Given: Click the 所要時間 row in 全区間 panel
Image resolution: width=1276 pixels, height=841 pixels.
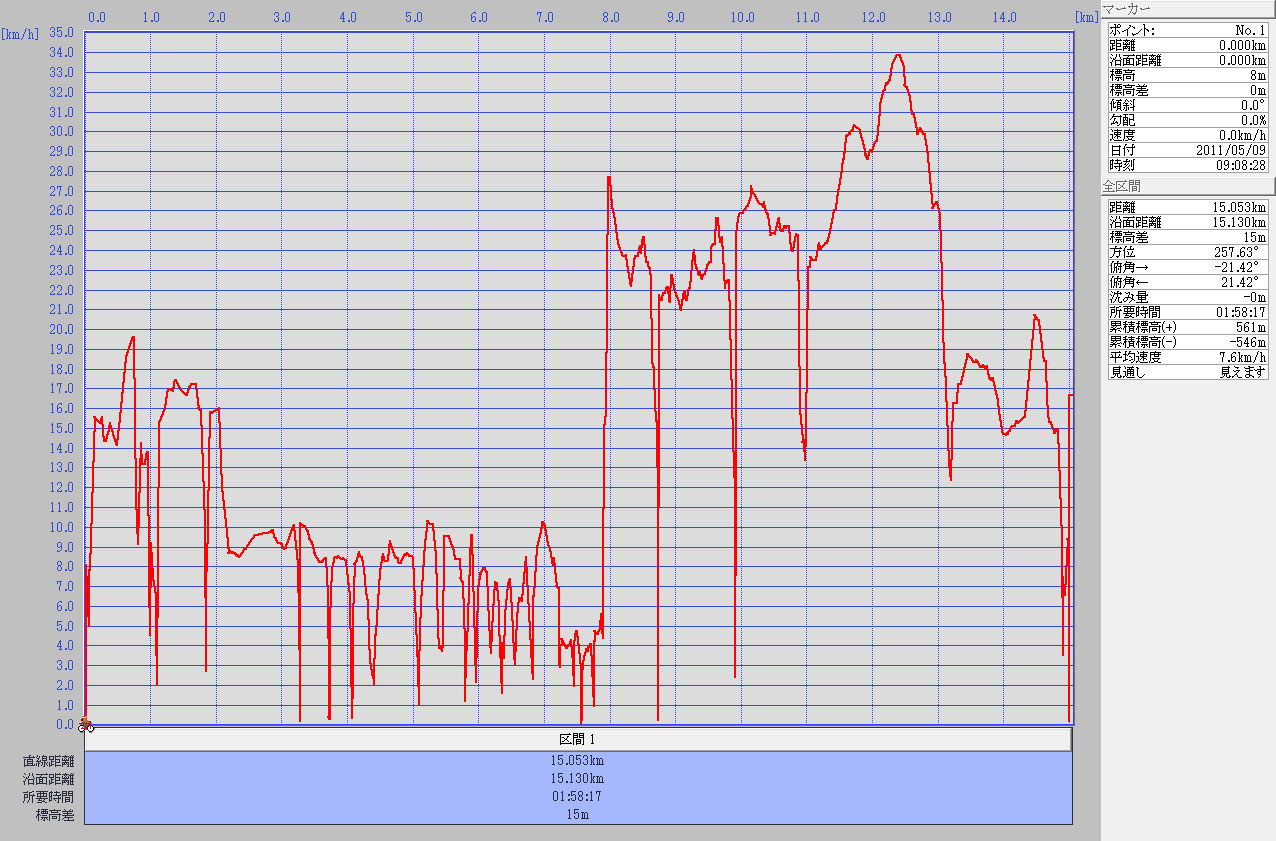Looking at the screenshot, I should point(1187,312).
